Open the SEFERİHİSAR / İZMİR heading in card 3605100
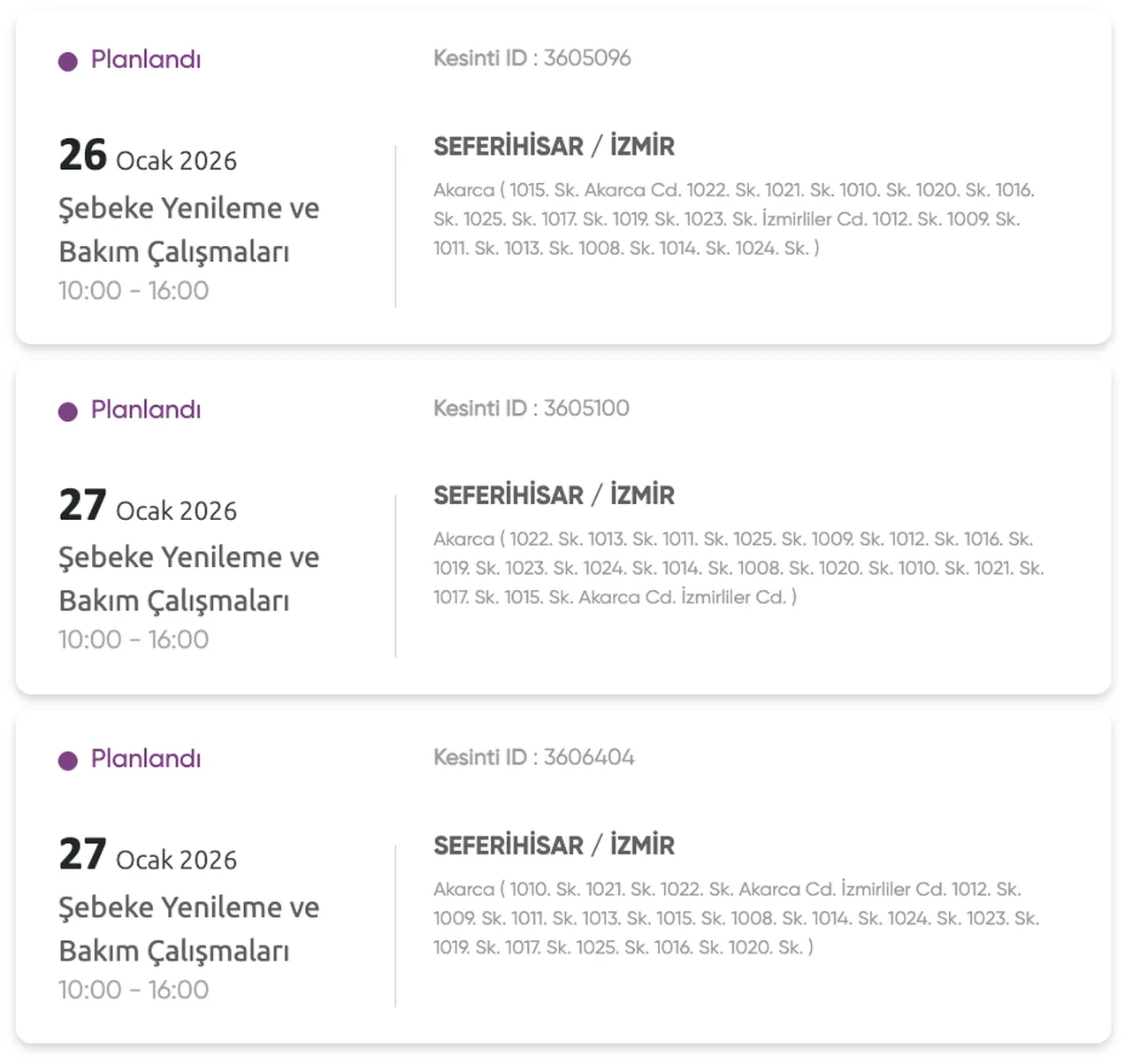Screen dimensions: 1132x1064 (x=554, y=495)
